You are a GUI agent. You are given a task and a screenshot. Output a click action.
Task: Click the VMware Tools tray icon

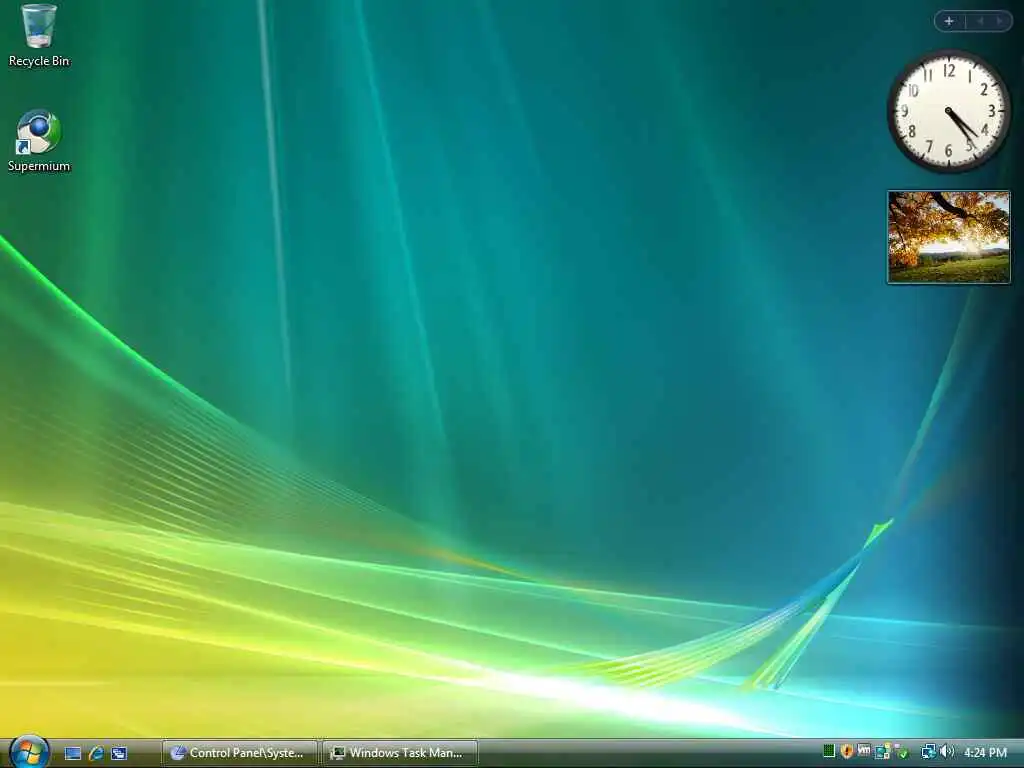point(864,750)
